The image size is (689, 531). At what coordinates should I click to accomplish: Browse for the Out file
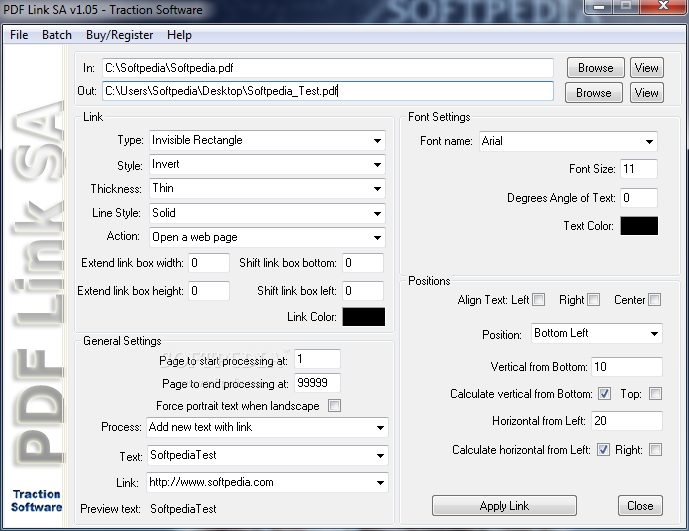(594, 93)
